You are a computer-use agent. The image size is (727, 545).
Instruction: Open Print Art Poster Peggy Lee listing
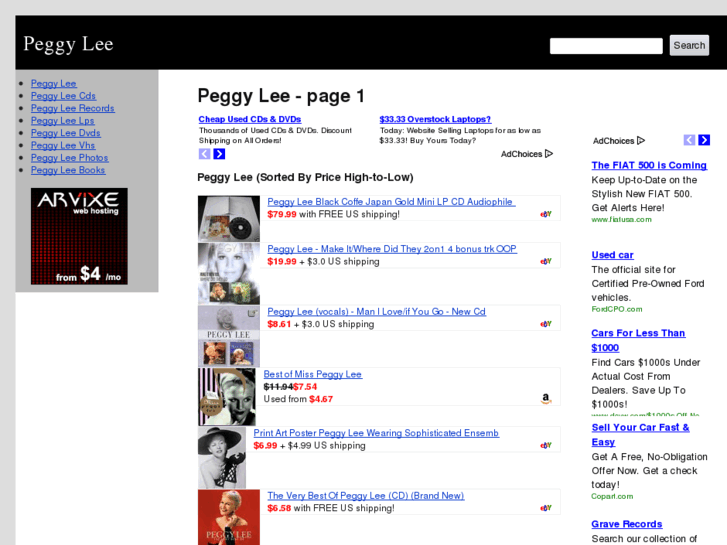(x=376, y=433)
